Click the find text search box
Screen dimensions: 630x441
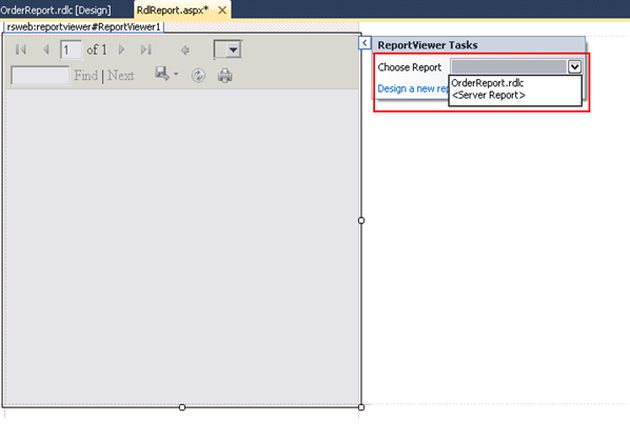tap(40, 76)
